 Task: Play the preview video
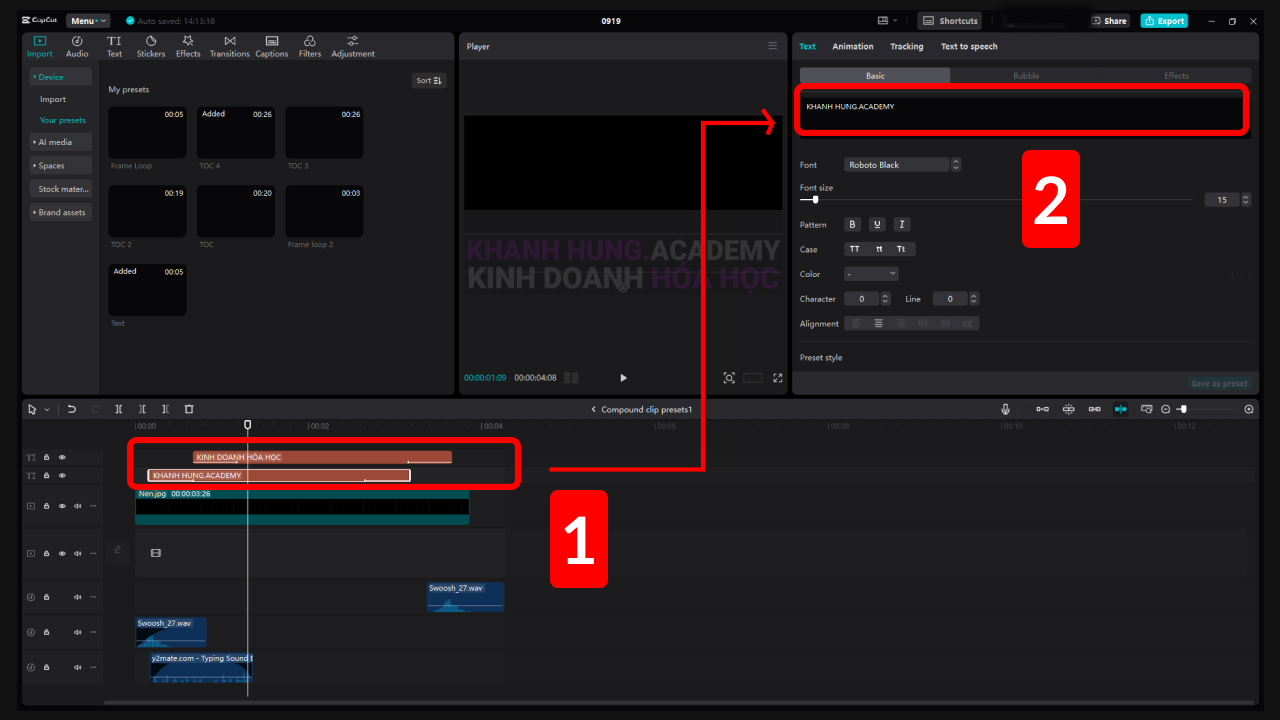[623, 378]
